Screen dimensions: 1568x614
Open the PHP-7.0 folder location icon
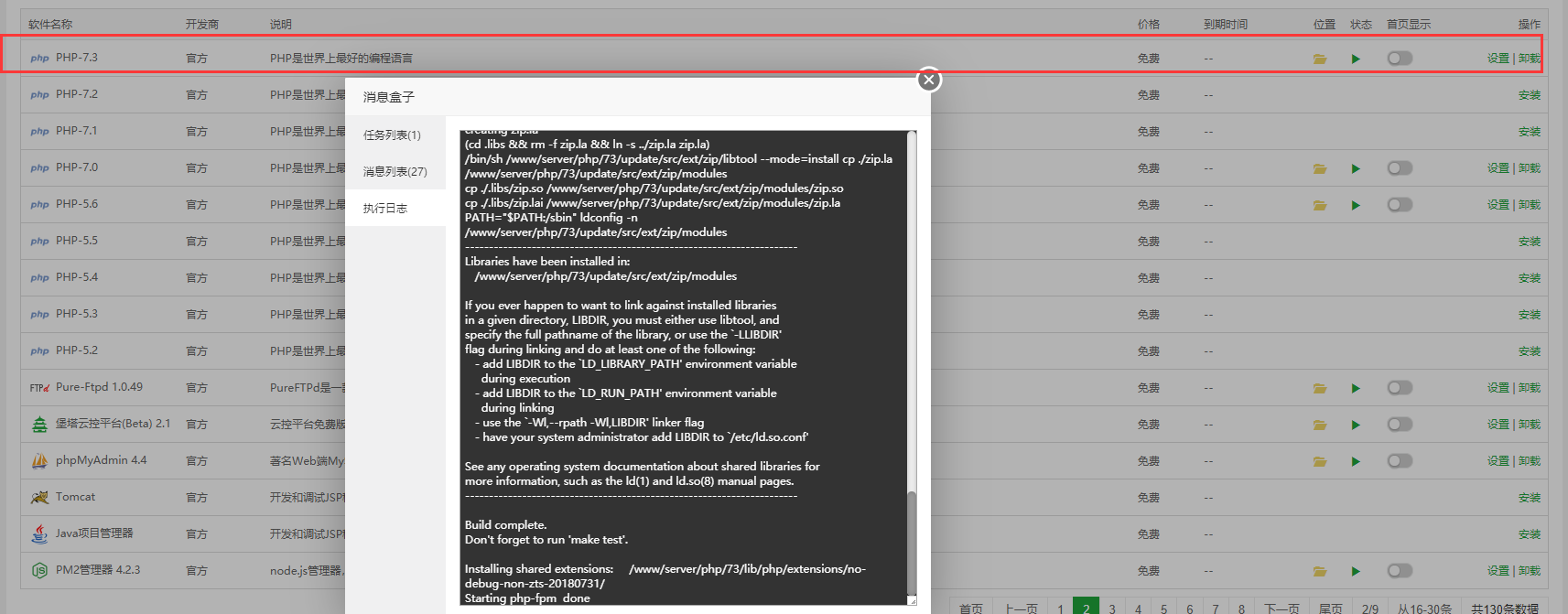tap(1320, 168)
